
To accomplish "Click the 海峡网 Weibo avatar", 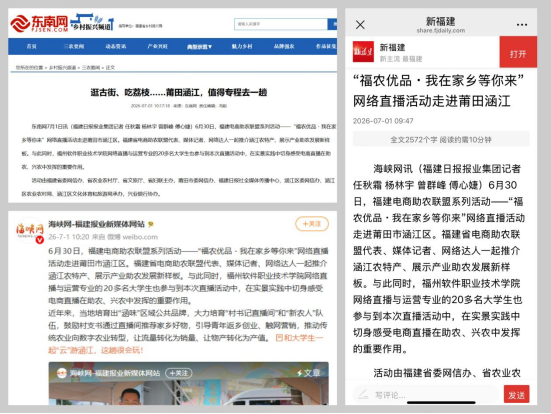I will [x=30, y=231].
